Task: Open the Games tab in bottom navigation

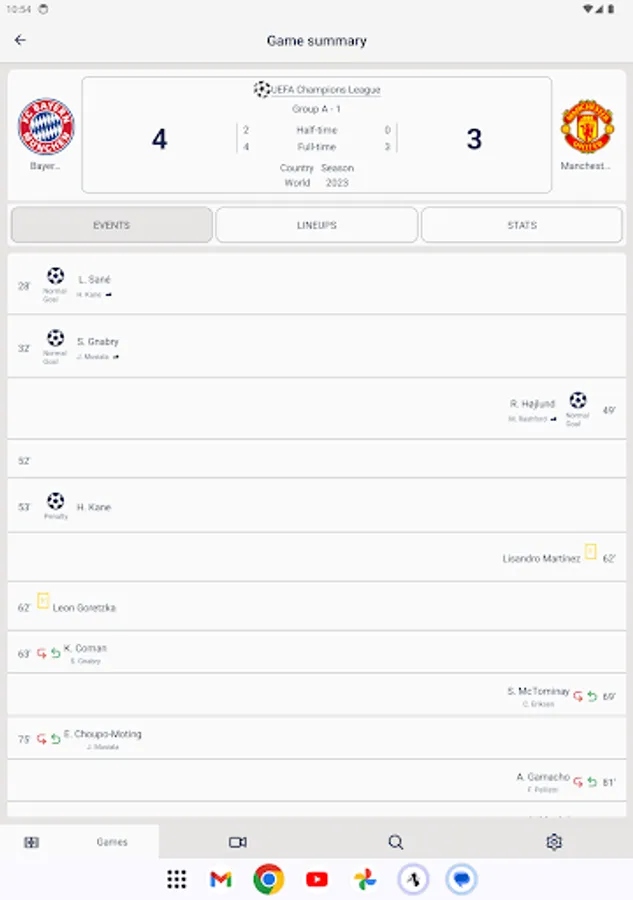Action: click(111, 841)
